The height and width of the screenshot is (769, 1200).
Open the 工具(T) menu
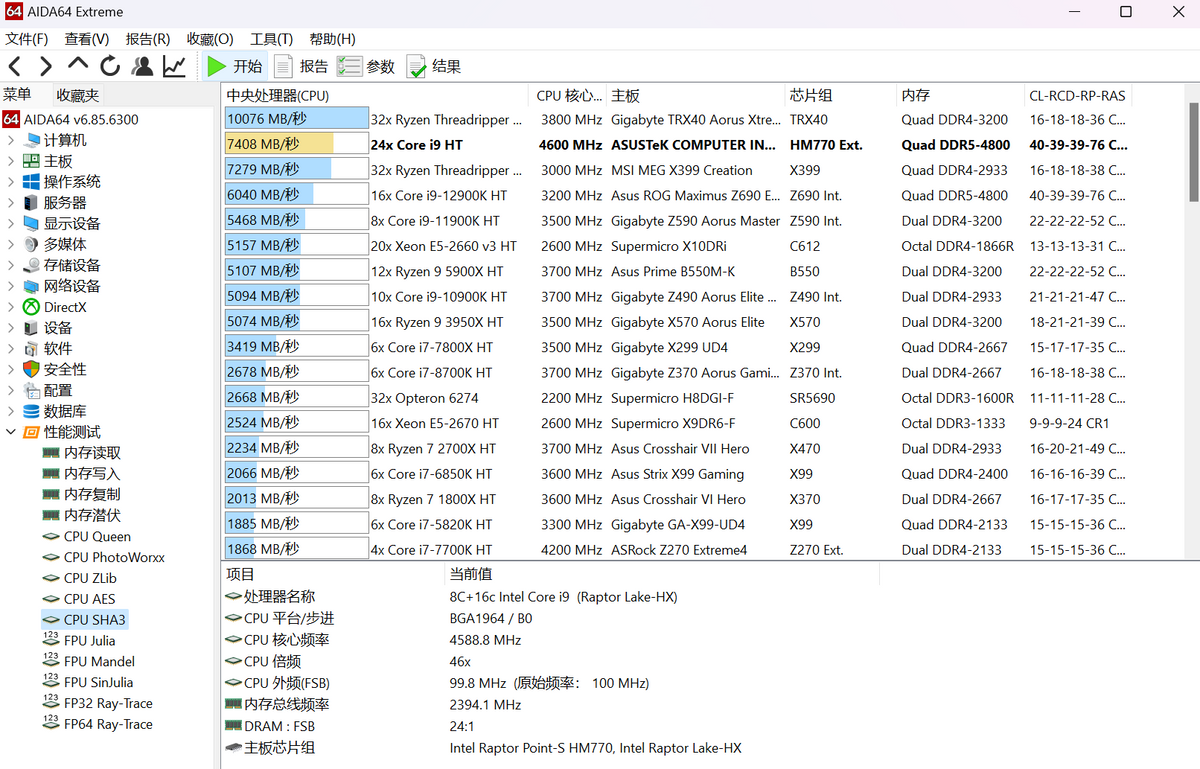click(271, 39)
